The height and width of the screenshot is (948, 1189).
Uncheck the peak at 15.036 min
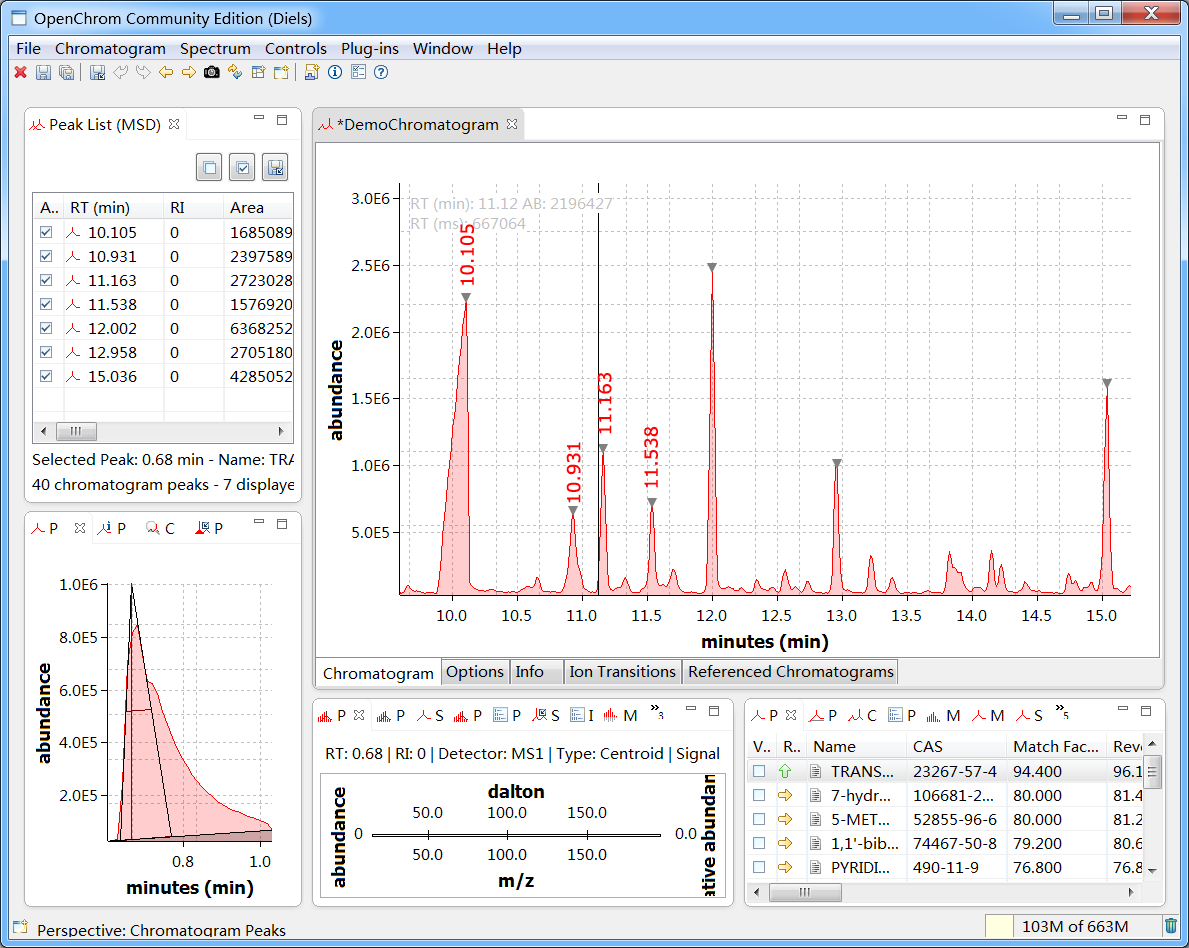point(46,376)
